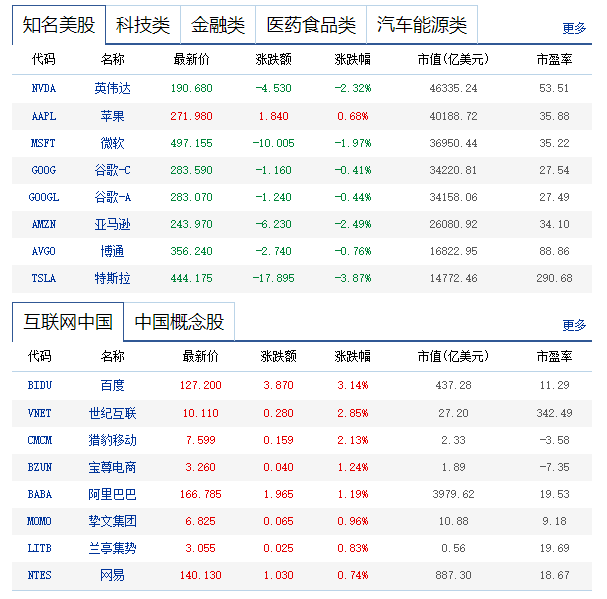This screenshot has width=607, height=599.
Task: Click BZUN latest price 3.260
Action: click(x=201, y=467)
